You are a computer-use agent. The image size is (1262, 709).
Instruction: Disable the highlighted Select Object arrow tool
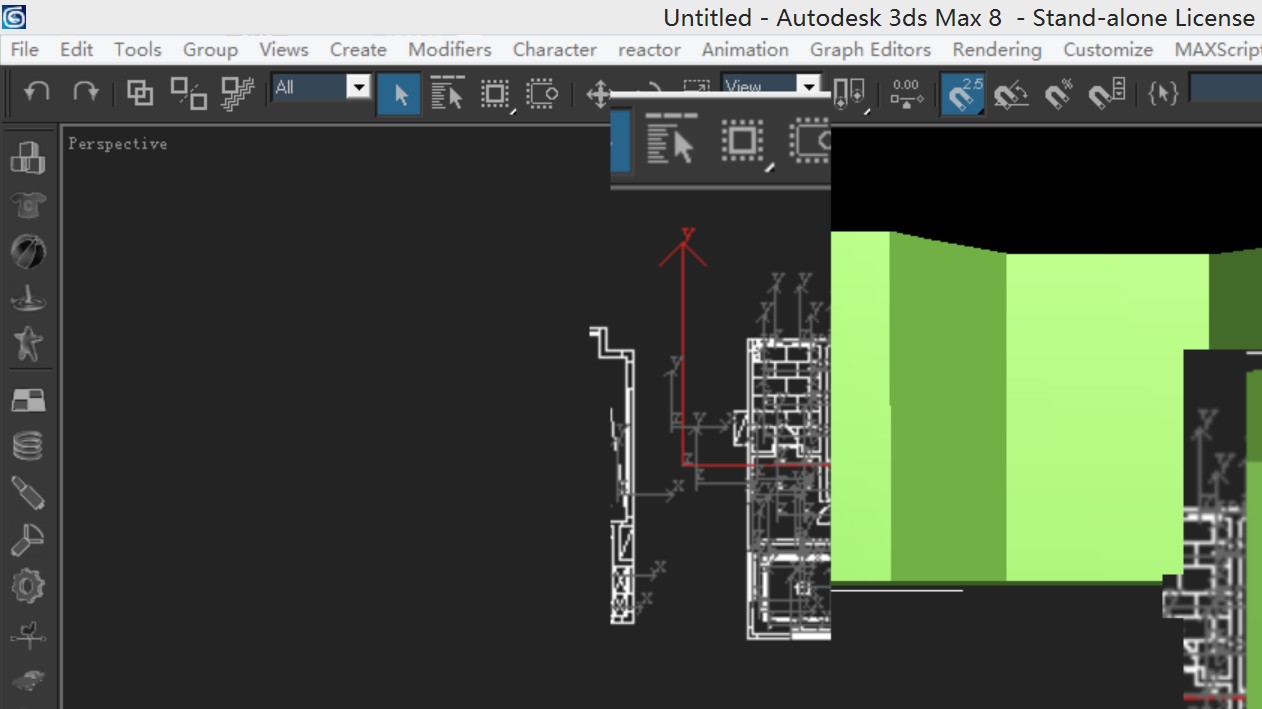399,92
